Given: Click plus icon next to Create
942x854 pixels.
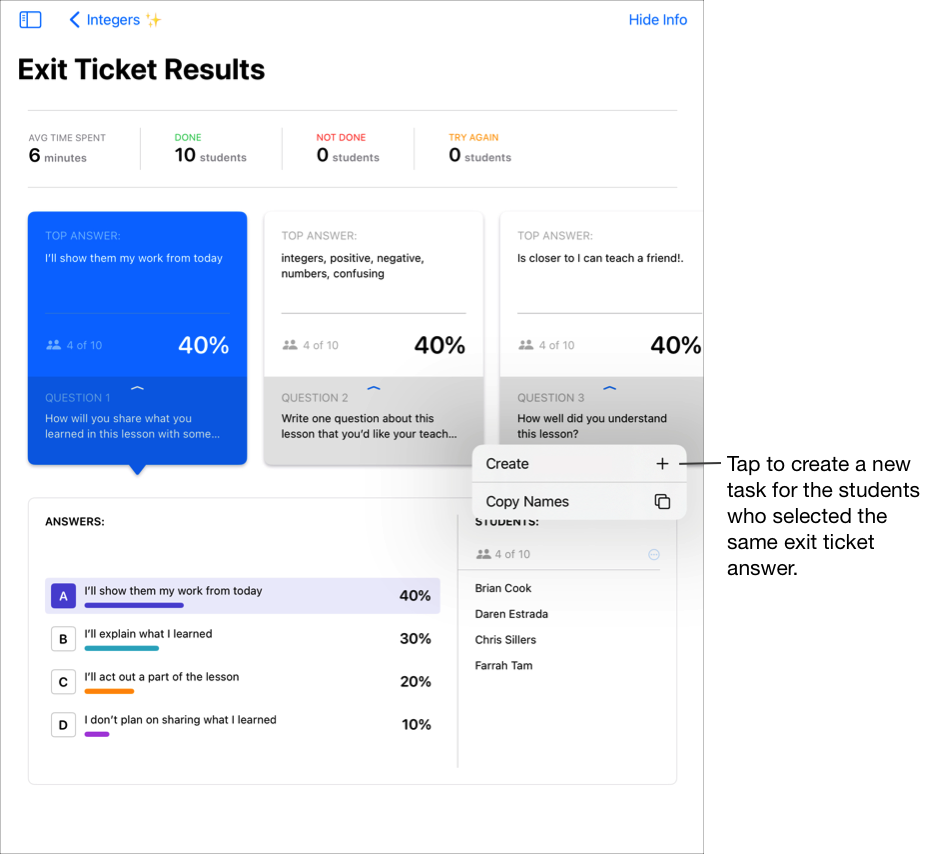Looking at the screenshot, I should [x=662, y=464].
